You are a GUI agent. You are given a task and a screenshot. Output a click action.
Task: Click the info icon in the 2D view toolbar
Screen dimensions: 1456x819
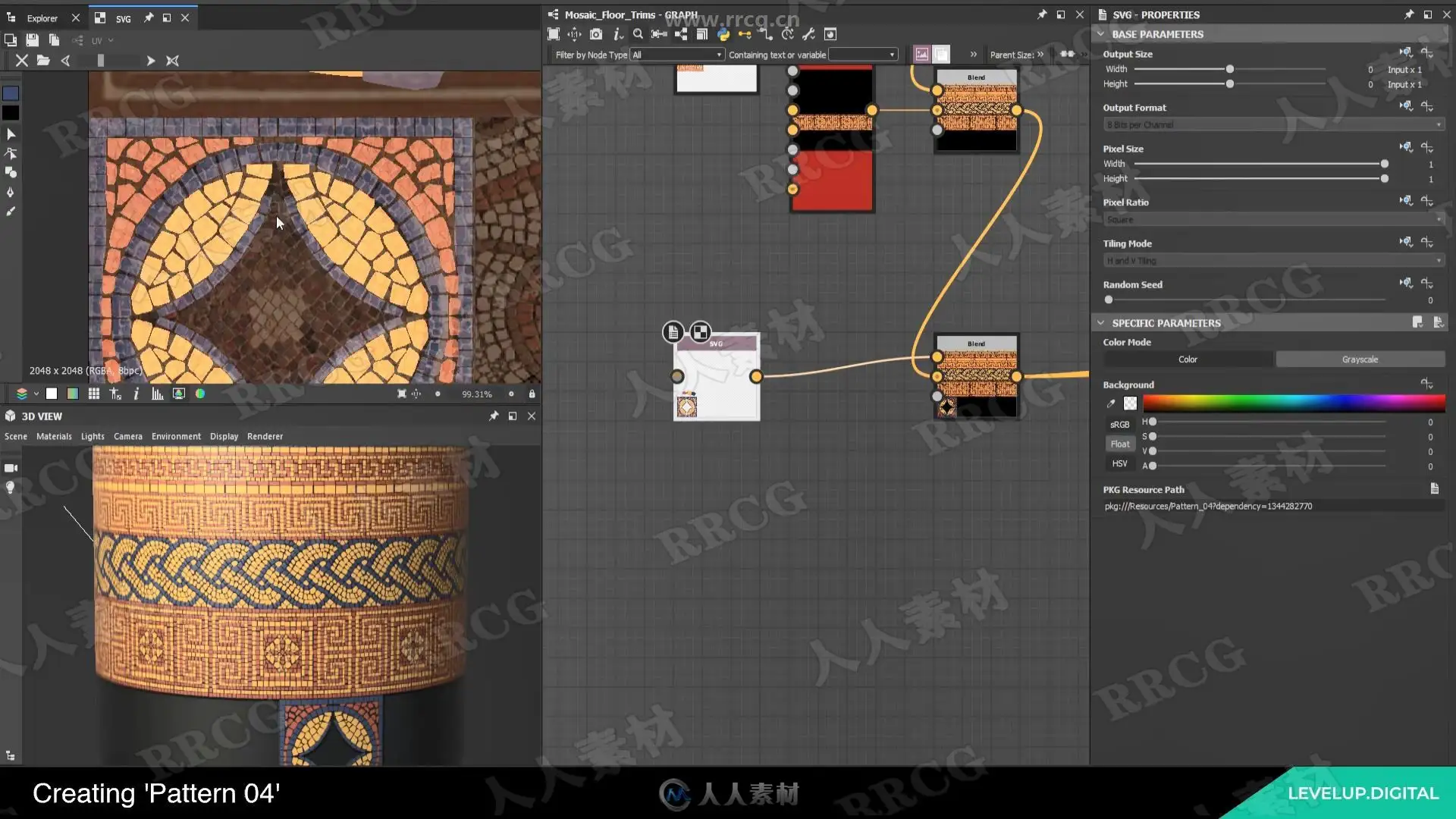coord(136,394)
